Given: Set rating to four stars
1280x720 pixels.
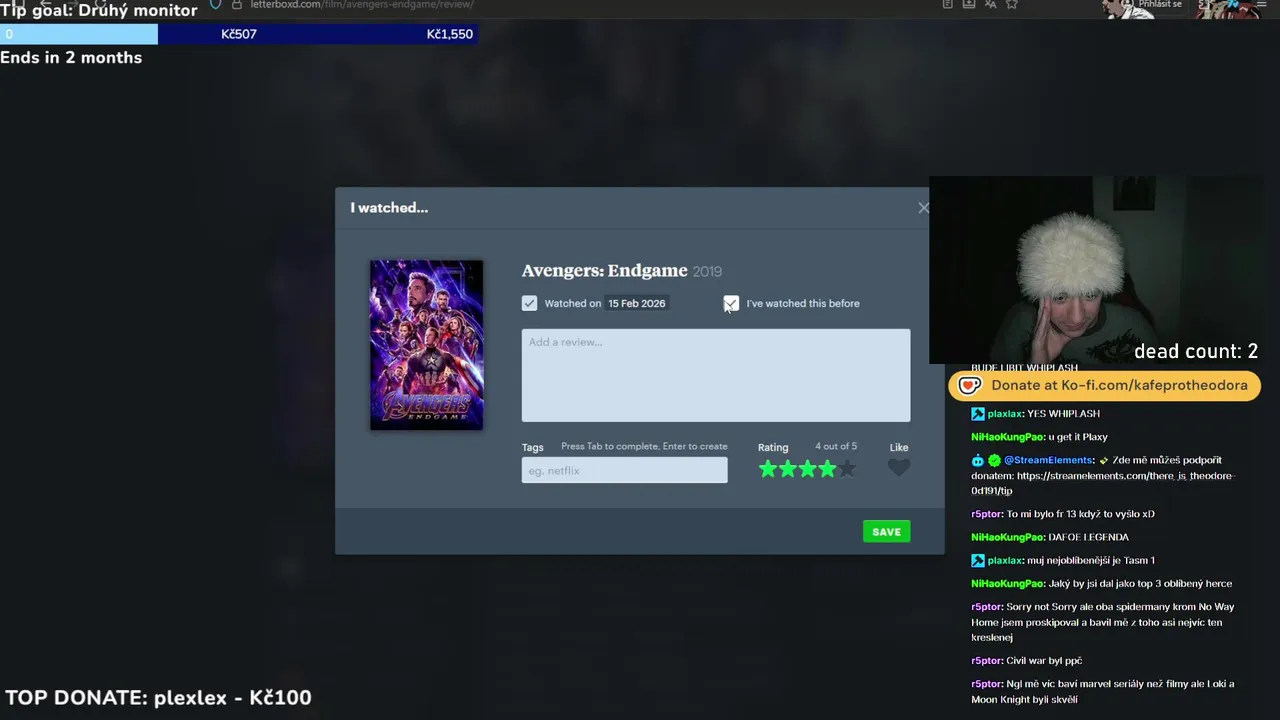Looking at the screenshot, I should click(x=827, y=468).
